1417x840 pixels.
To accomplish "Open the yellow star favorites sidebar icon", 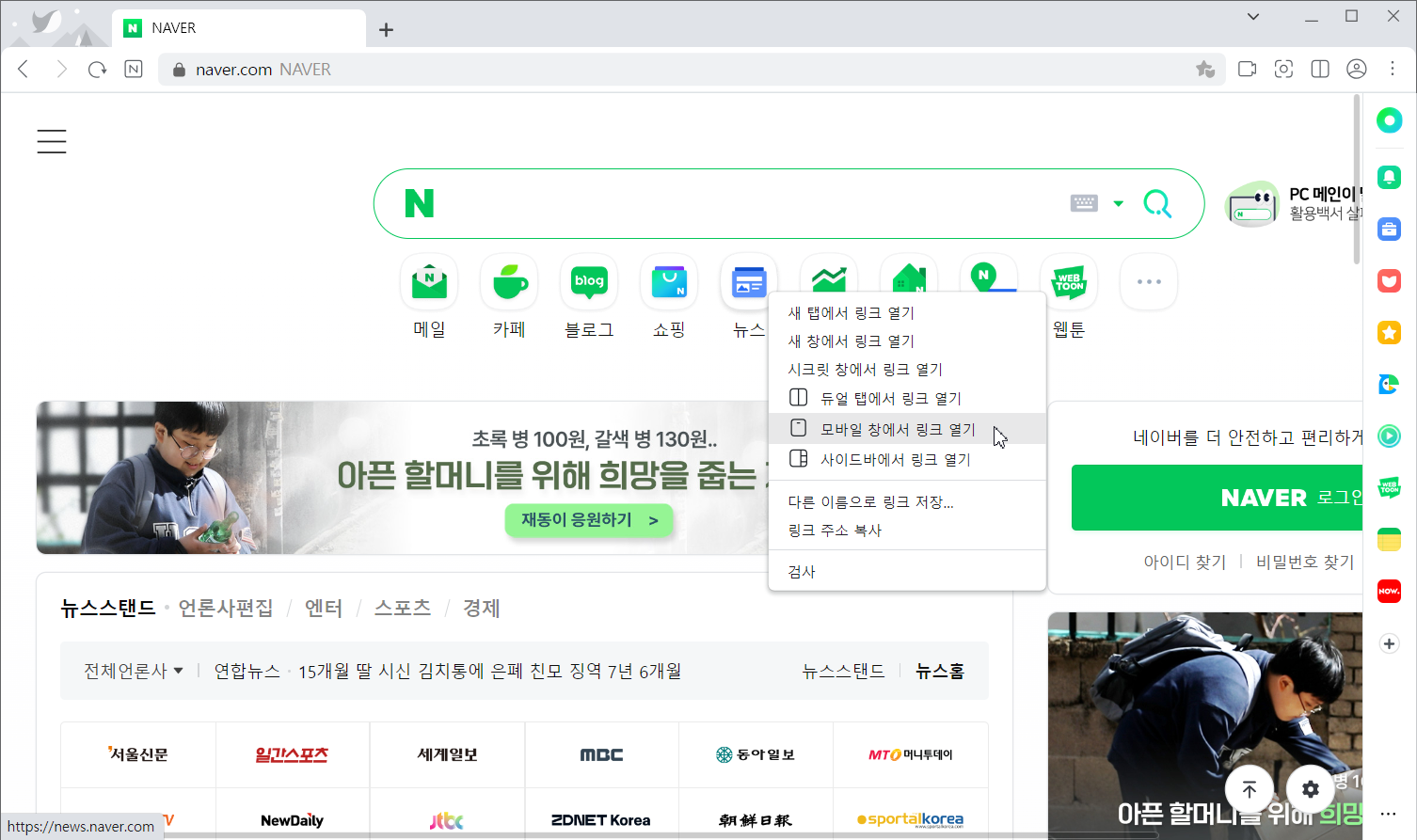I will (1389, 332).
